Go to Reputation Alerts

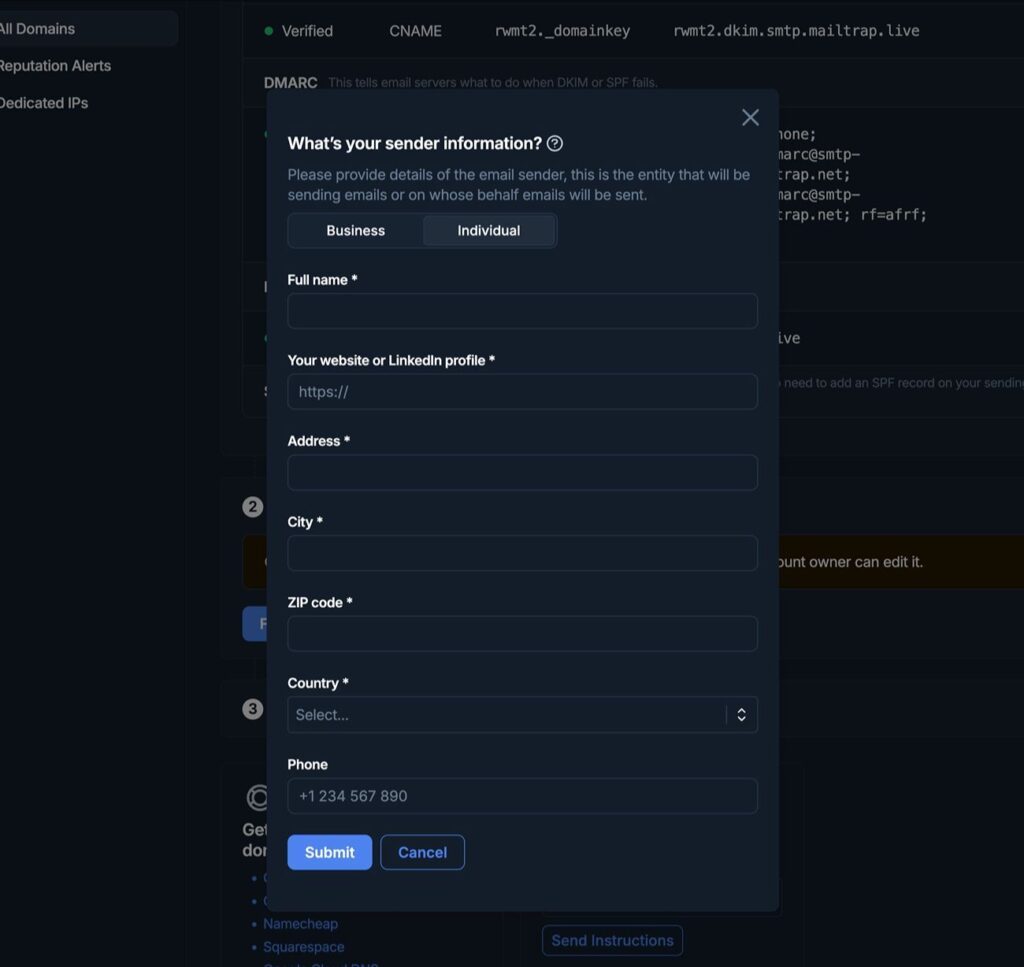point(55,66)
